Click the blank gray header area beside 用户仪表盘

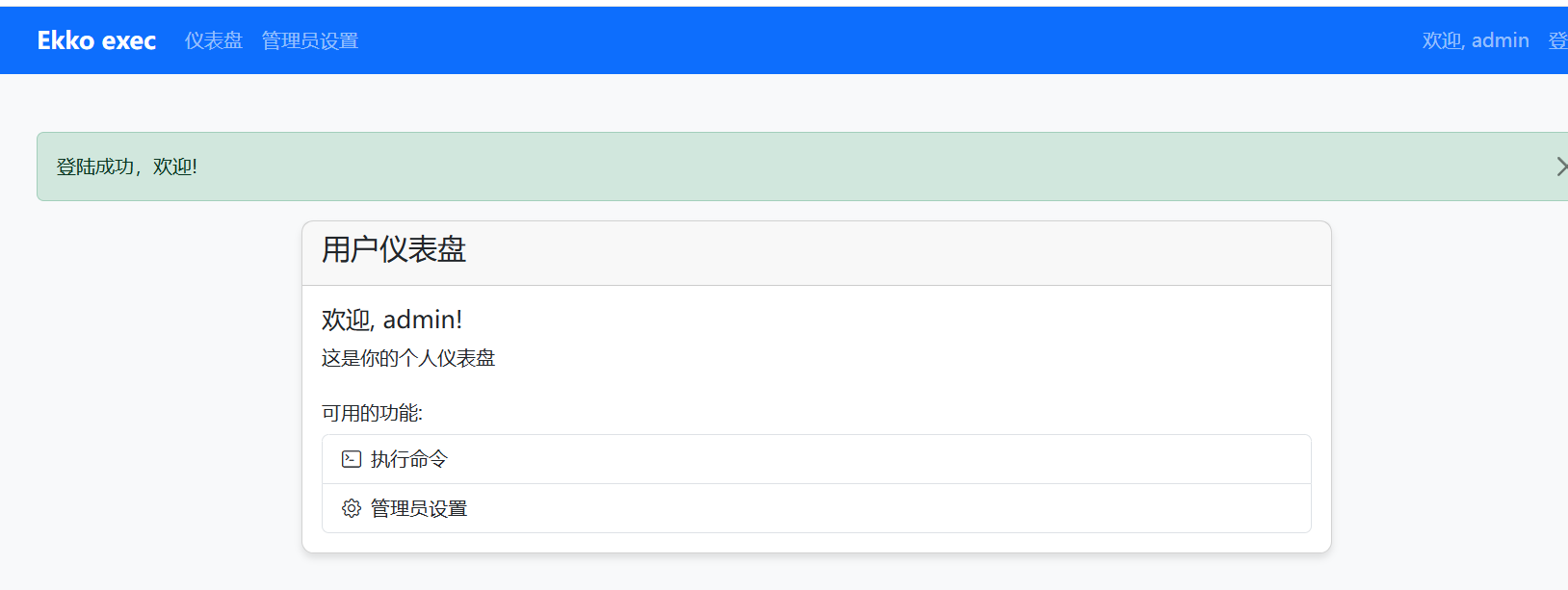(867, 252)
